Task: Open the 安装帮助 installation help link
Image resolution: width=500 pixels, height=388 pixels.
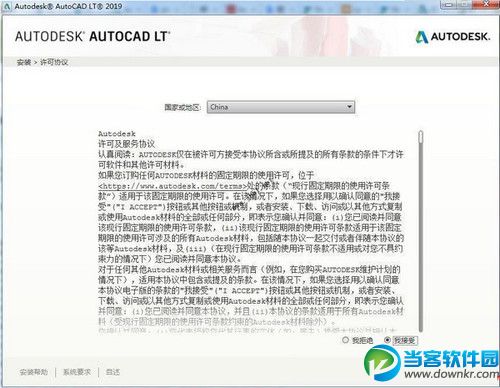Action: tap(33, 372)
